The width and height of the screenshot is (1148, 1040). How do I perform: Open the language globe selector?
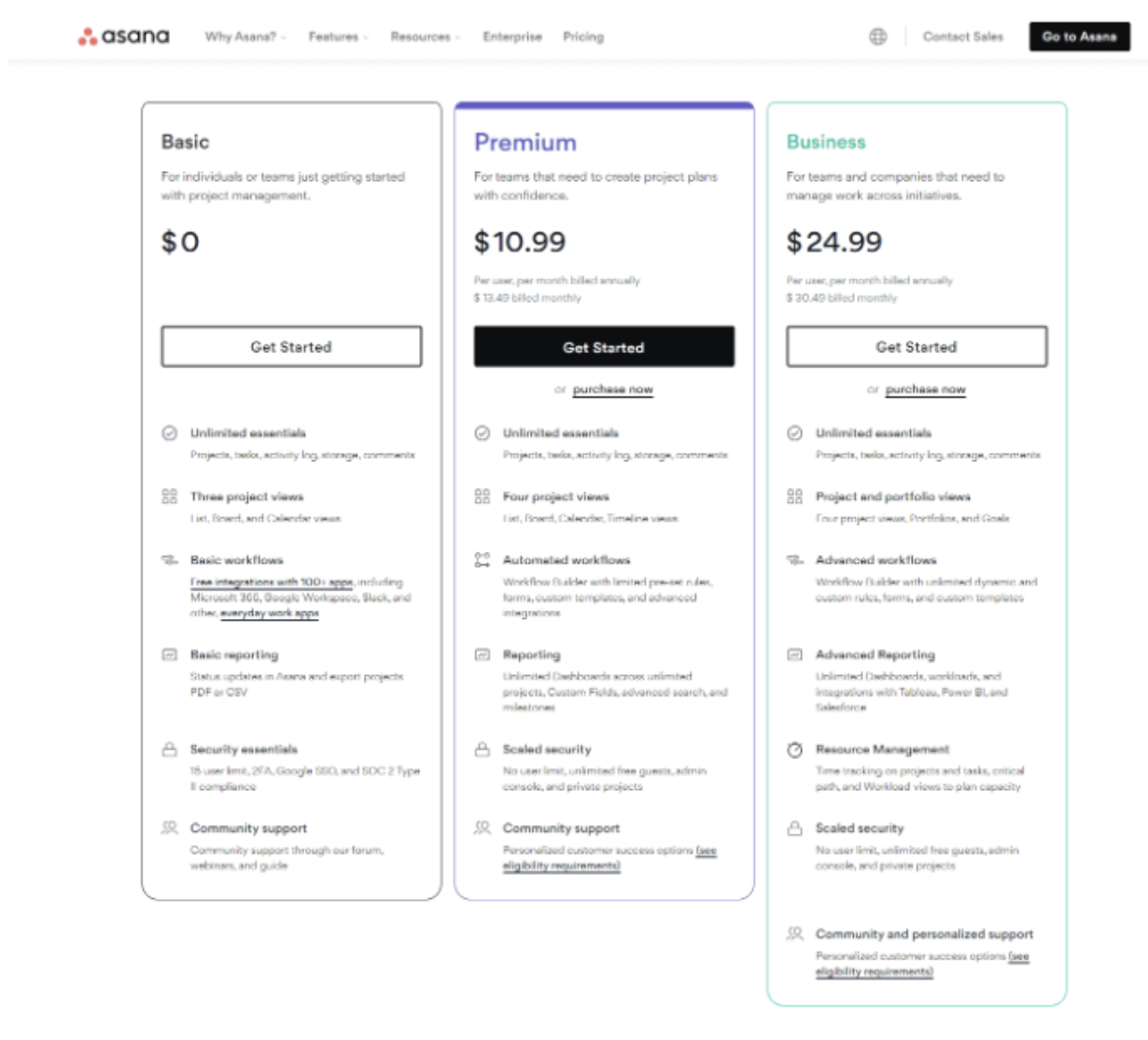click(878, 36)
